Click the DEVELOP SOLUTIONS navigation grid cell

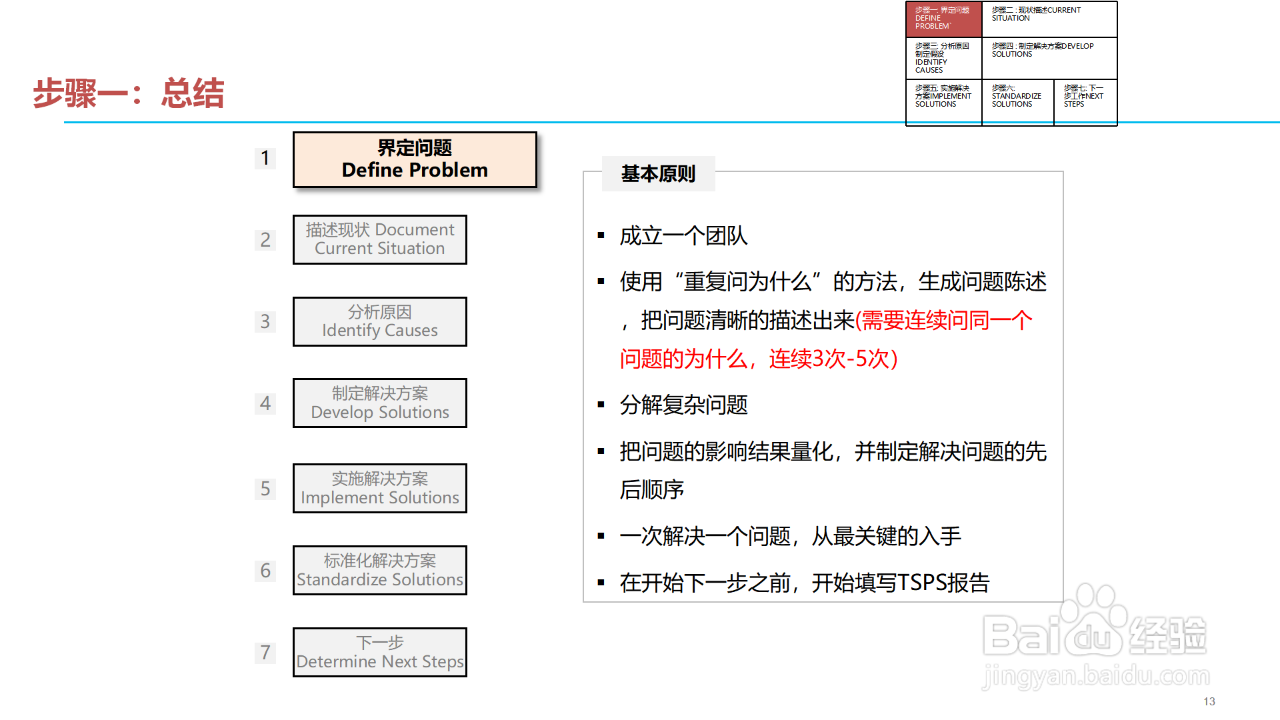[1049, 59]
